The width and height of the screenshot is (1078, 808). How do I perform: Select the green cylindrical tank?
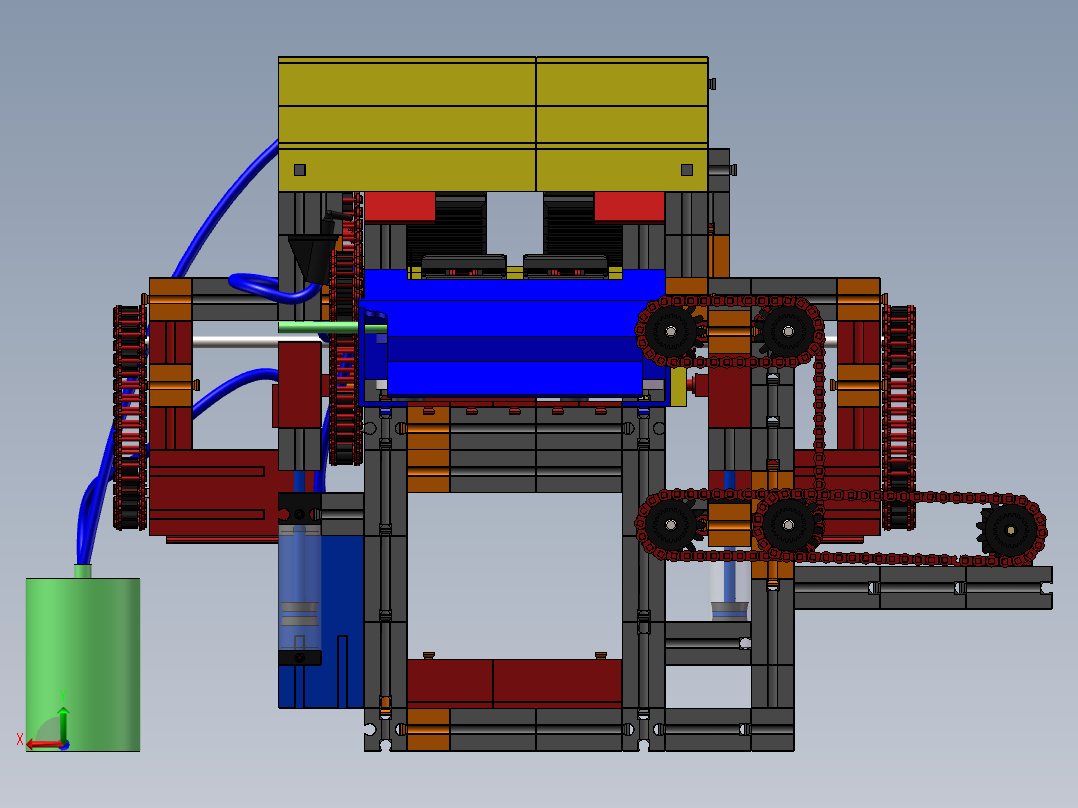click(x=82, y=664)
